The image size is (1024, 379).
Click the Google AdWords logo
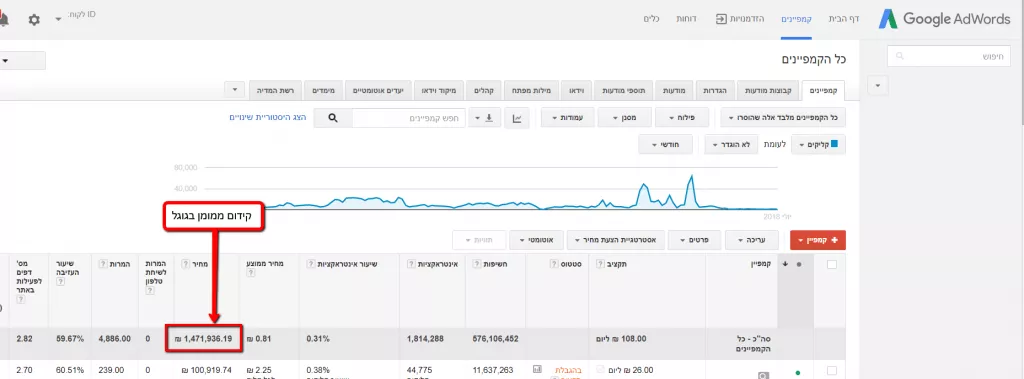(x=944, y=20)
